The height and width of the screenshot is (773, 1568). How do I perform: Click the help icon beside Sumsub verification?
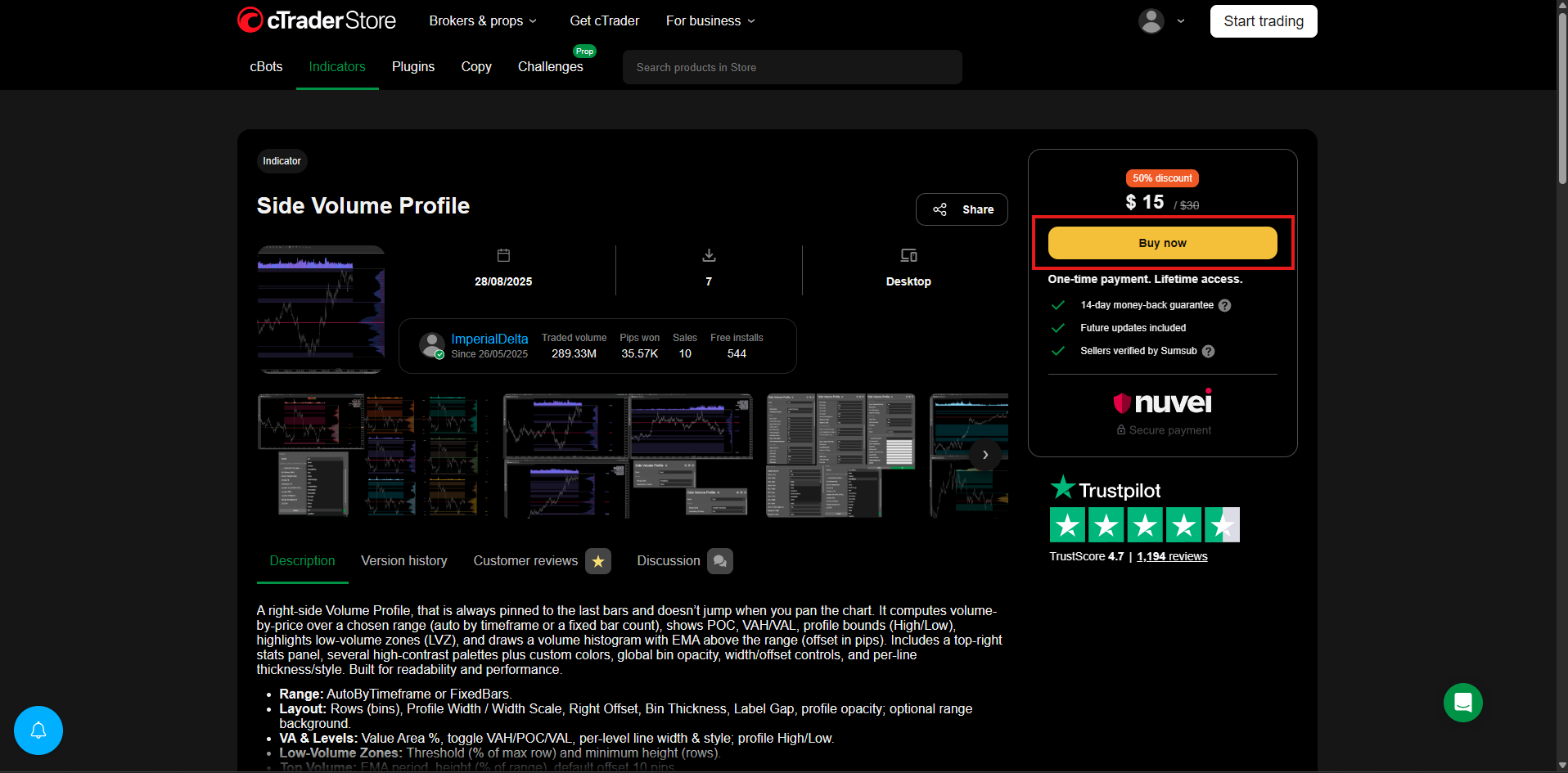[1208, 351]
